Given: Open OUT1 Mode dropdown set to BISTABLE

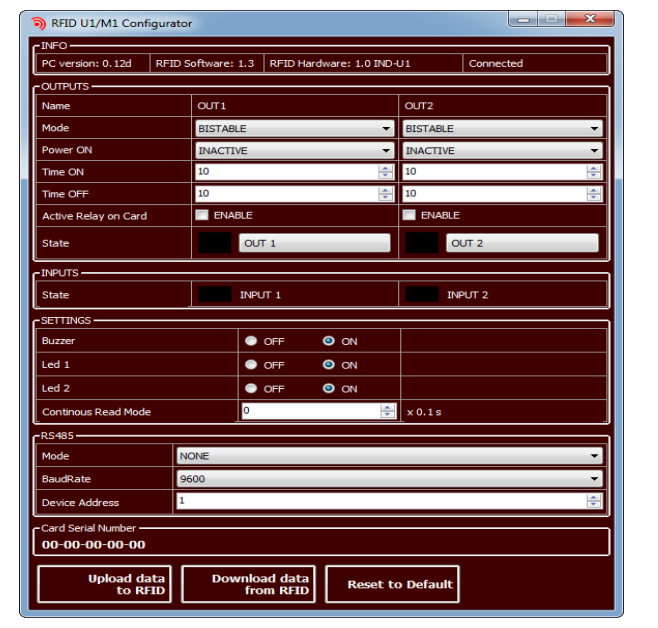Looking at the screenshot, I should 294,128.
